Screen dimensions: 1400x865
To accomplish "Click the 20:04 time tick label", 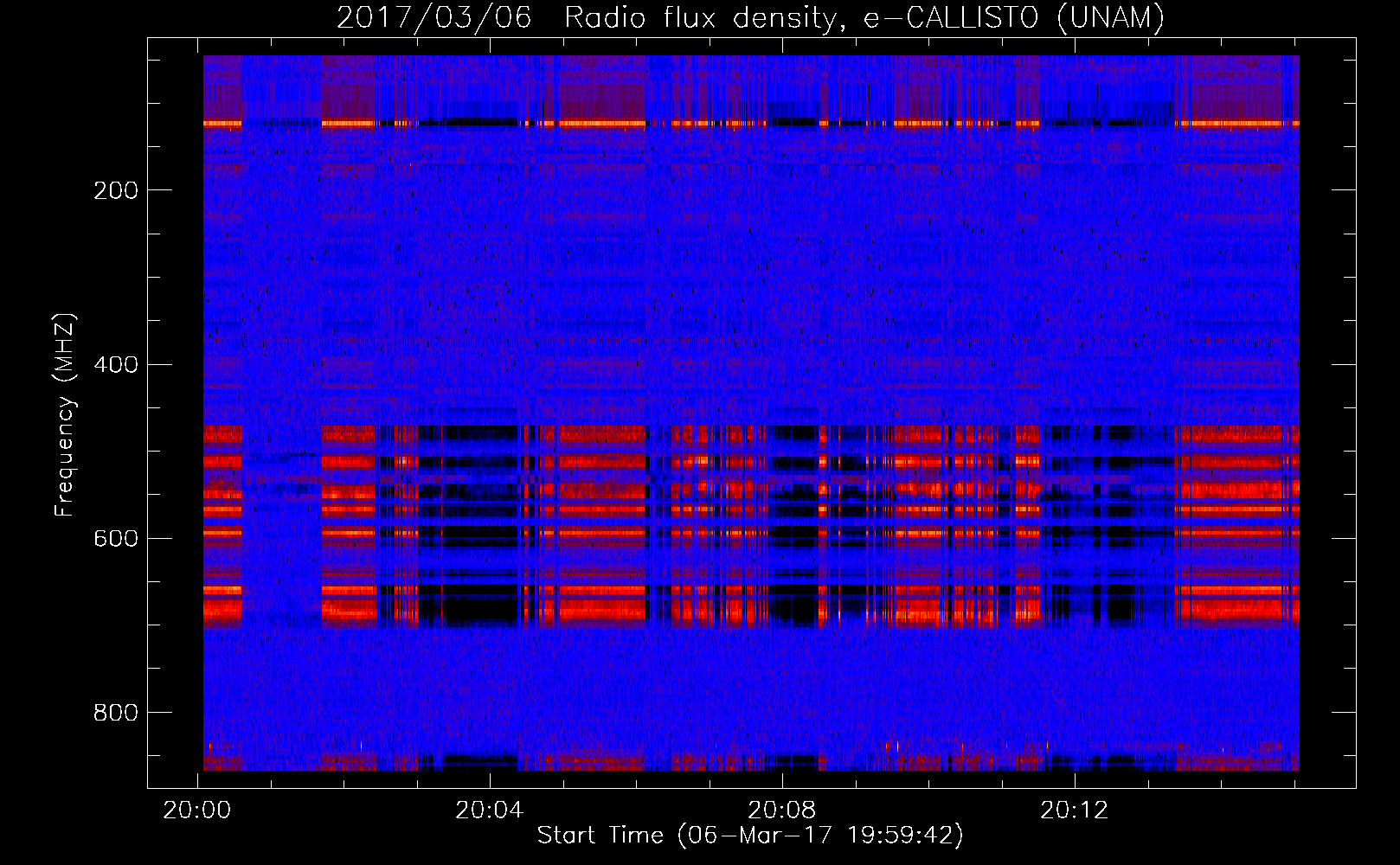I will point(490,811).
